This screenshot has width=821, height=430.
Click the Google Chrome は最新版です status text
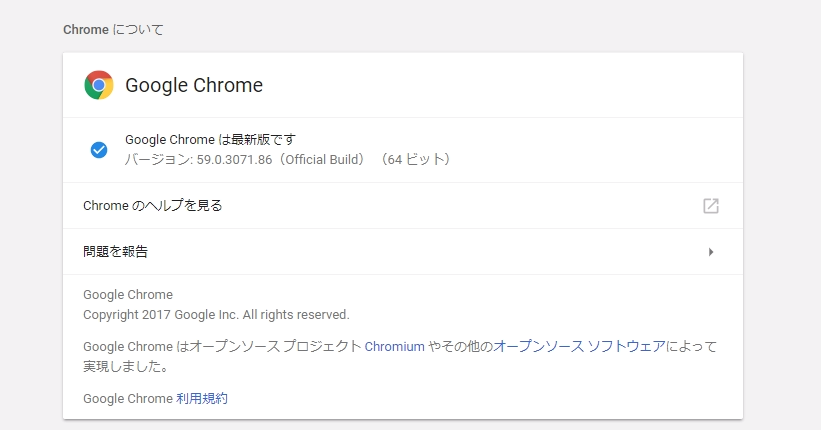(x=210, y=140)
